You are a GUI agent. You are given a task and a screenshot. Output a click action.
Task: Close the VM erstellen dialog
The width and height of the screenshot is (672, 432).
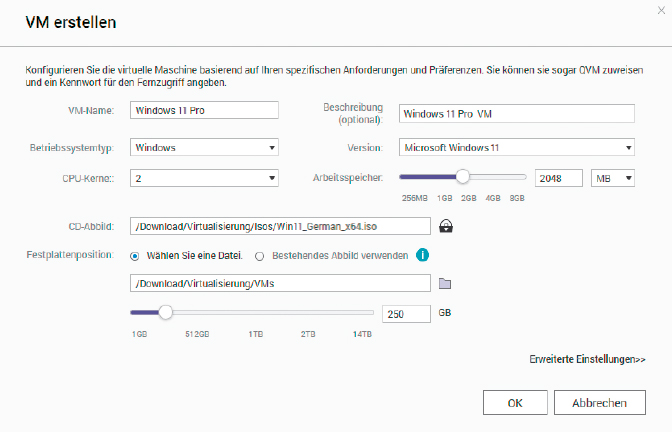coord(661,10)
